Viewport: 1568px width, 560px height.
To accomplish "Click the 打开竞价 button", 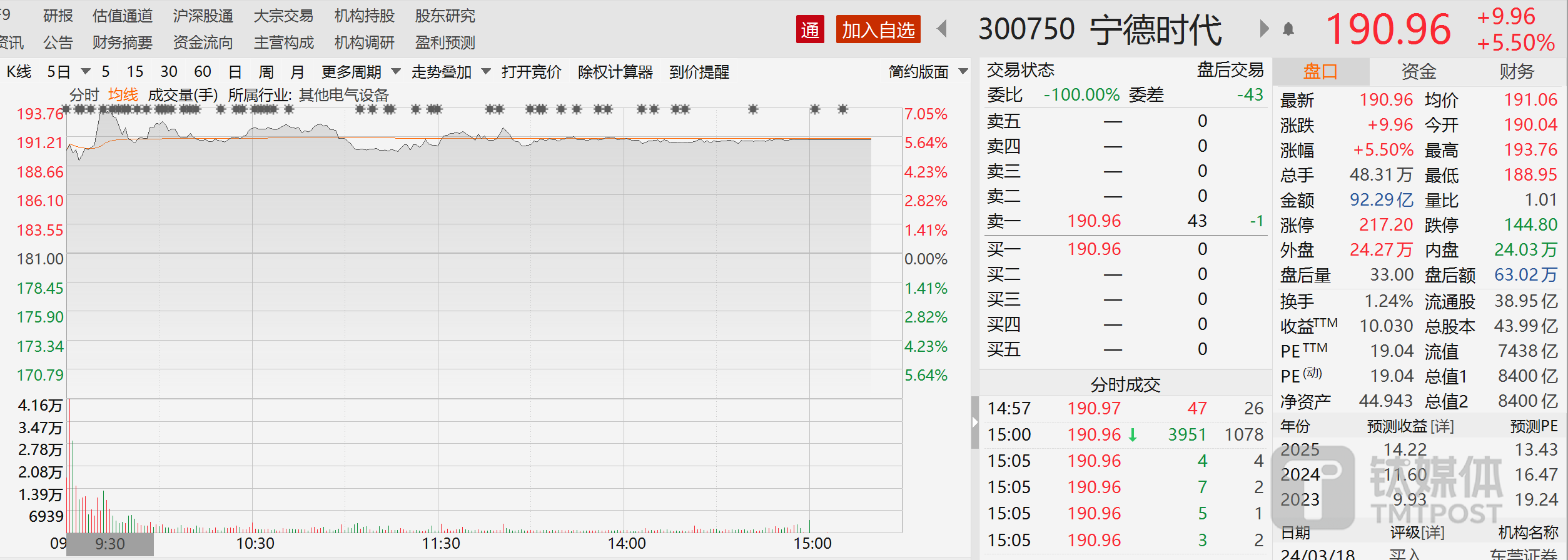I will (x=532, y=72).
